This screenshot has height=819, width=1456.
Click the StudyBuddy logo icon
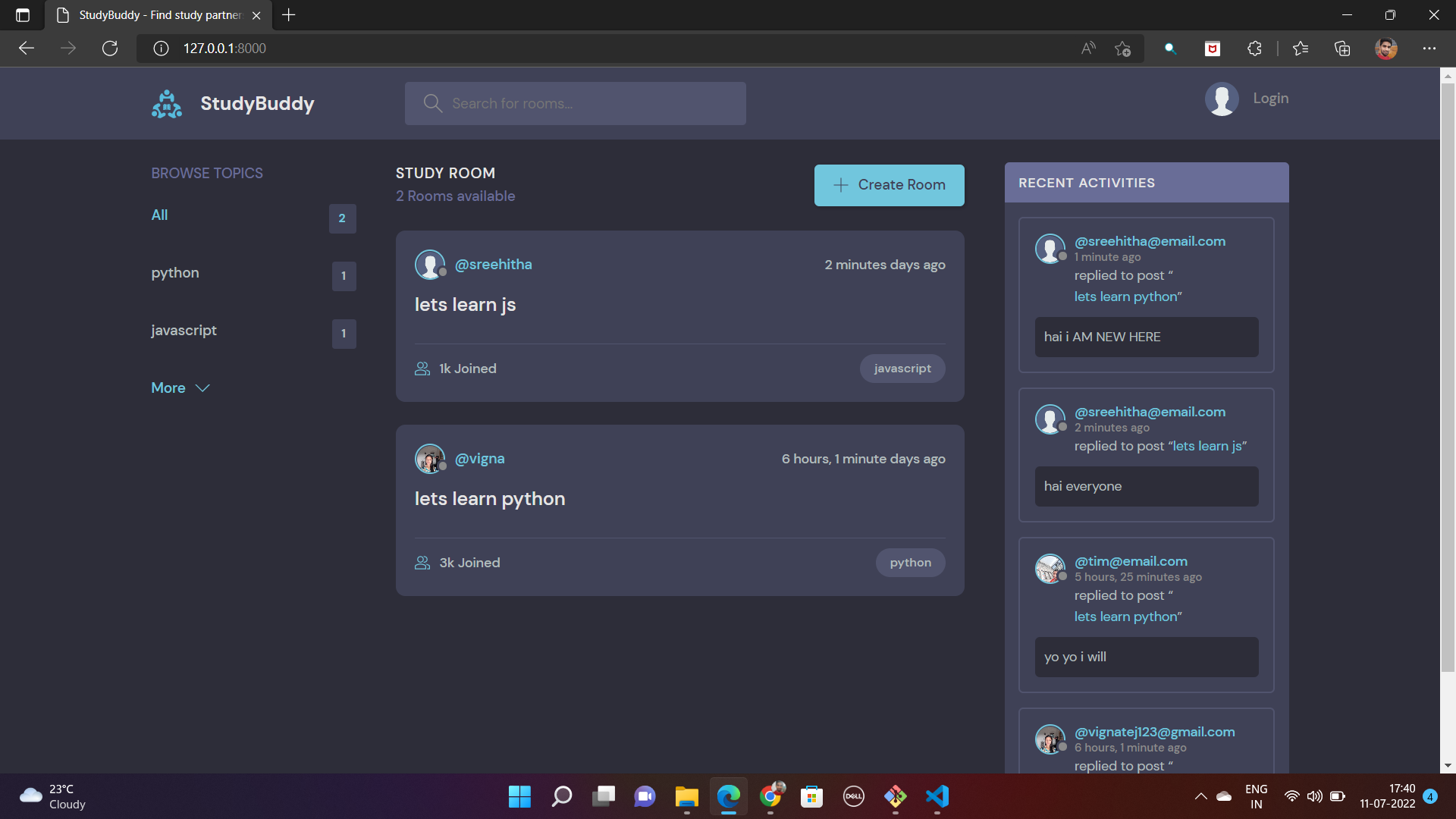tap(167, 104)
